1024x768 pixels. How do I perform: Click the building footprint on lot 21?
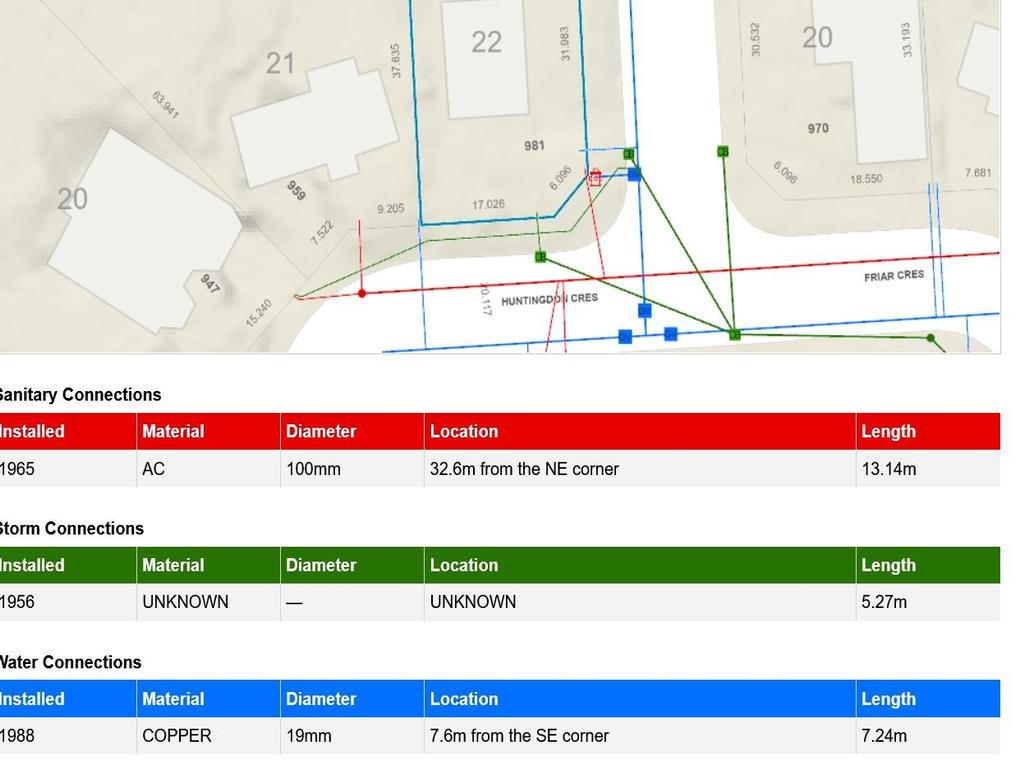314,122
